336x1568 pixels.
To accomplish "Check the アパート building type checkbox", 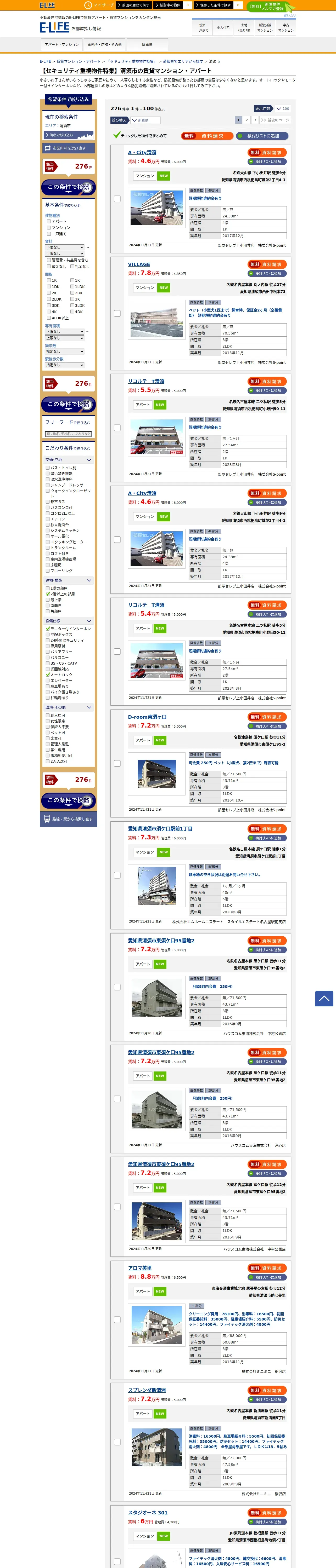I will pyautogui.click(x=49, y=222).
